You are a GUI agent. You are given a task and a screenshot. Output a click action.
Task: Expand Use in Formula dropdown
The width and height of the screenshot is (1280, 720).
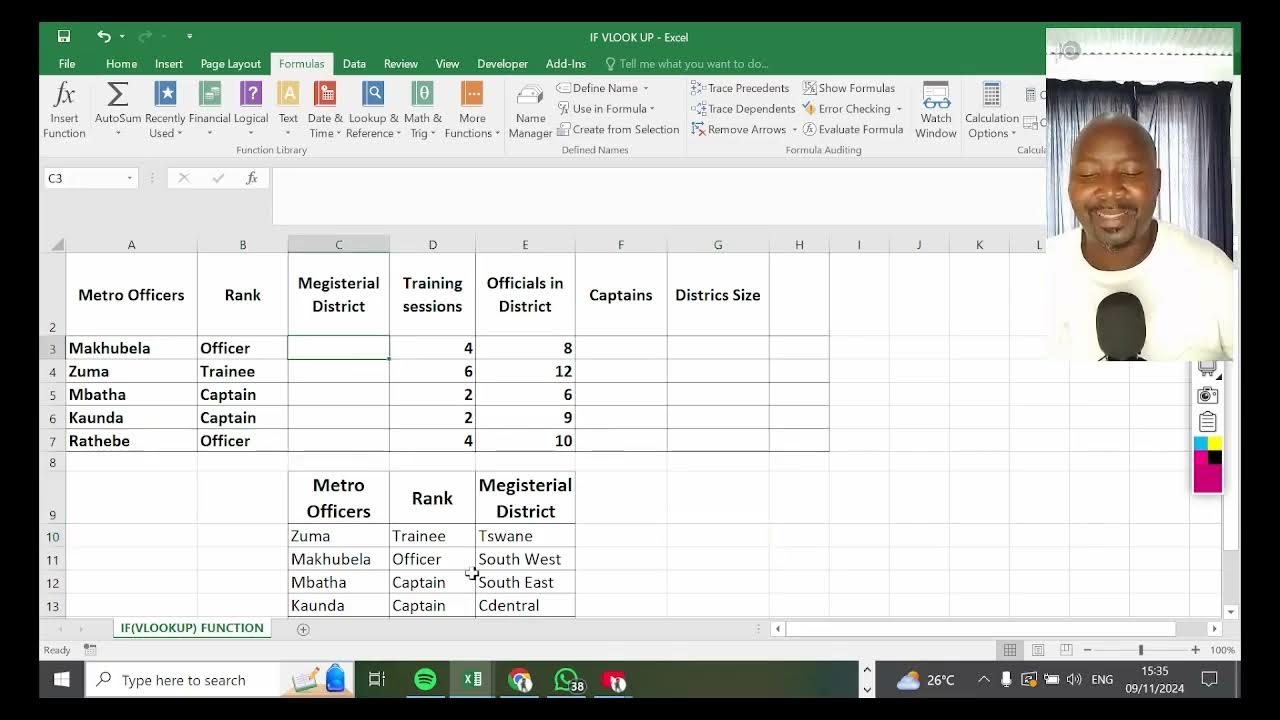pos(652,109)
